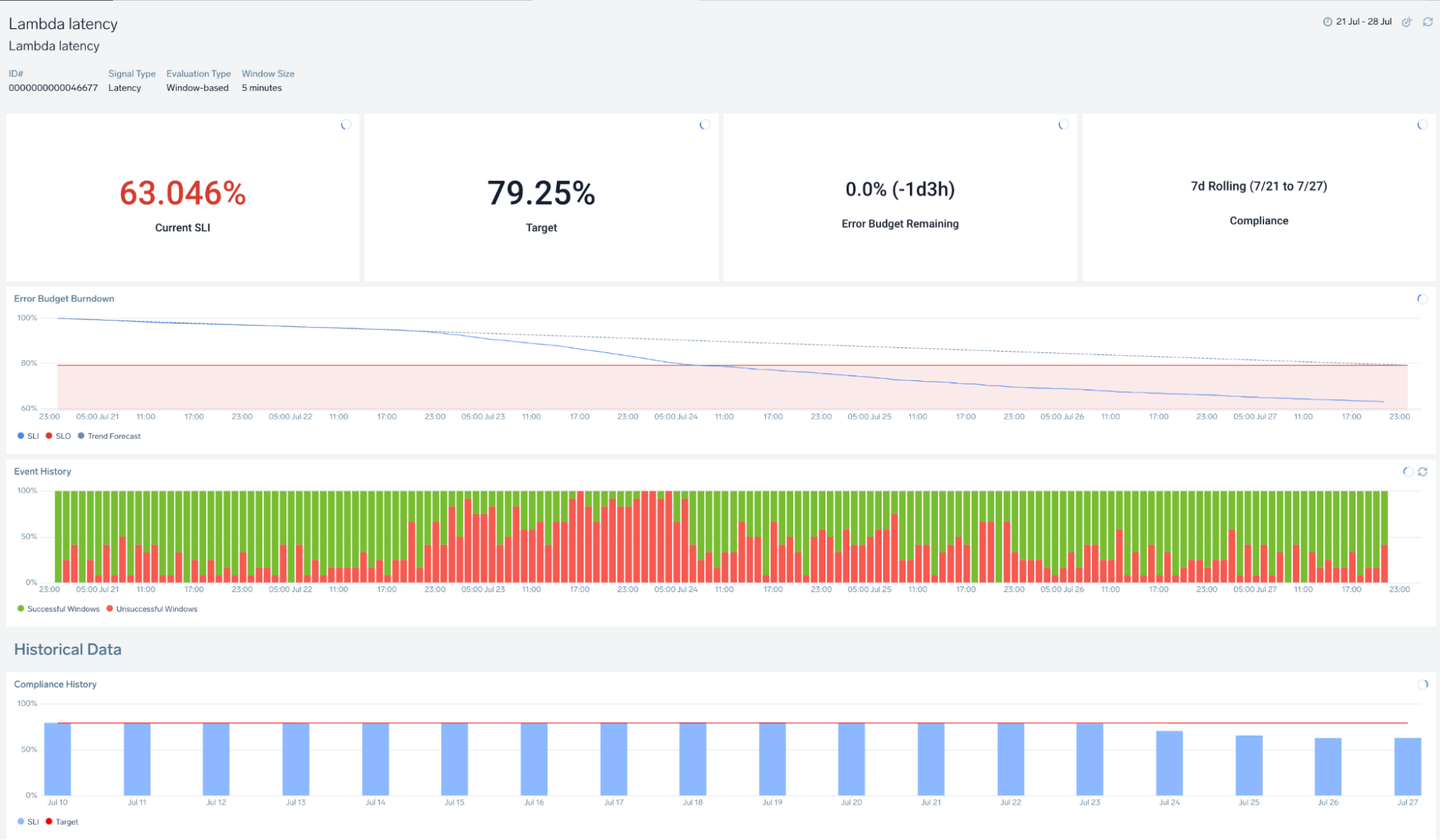Image resolution: width=1440 pixels, height=840 pixels.
Task: Click spinner on Compliance card
Action: coord(1422,125)
